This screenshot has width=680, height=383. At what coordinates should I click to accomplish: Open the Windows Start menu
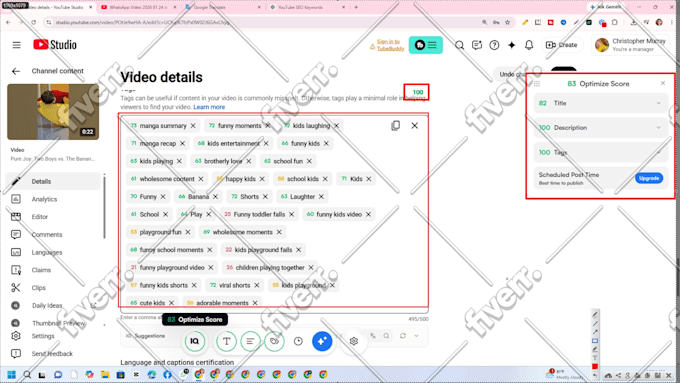[12, 375]
